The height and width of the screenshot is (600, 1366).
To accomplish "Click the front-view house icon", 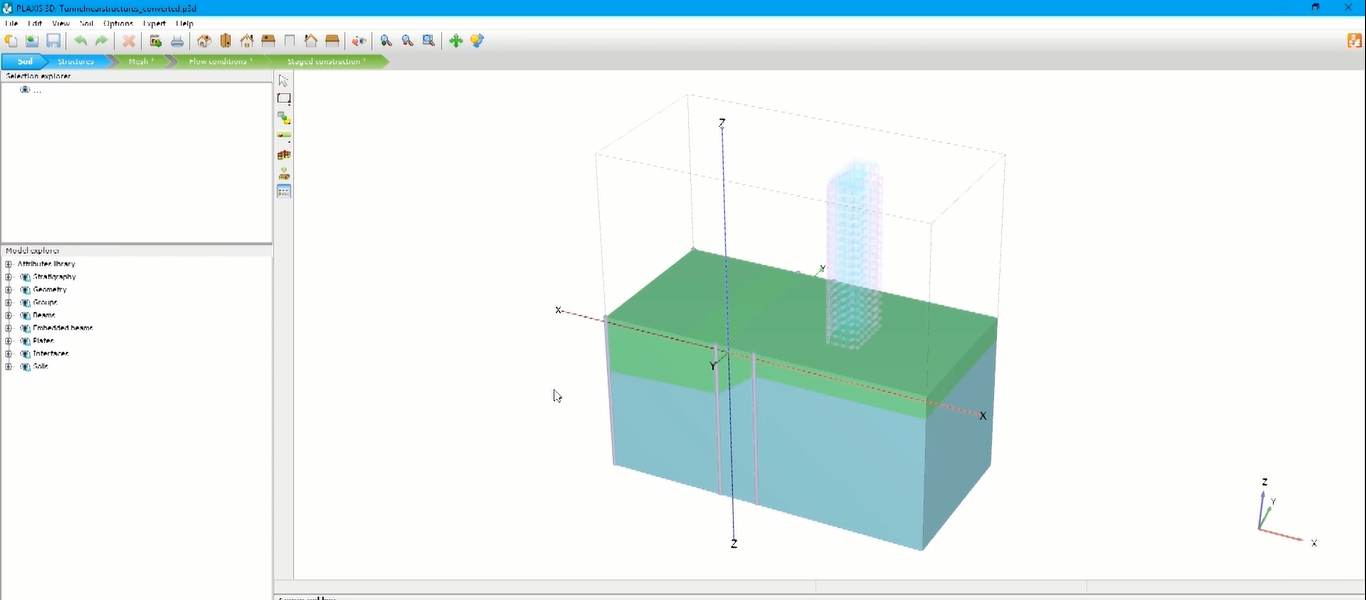I will [247, 41].
